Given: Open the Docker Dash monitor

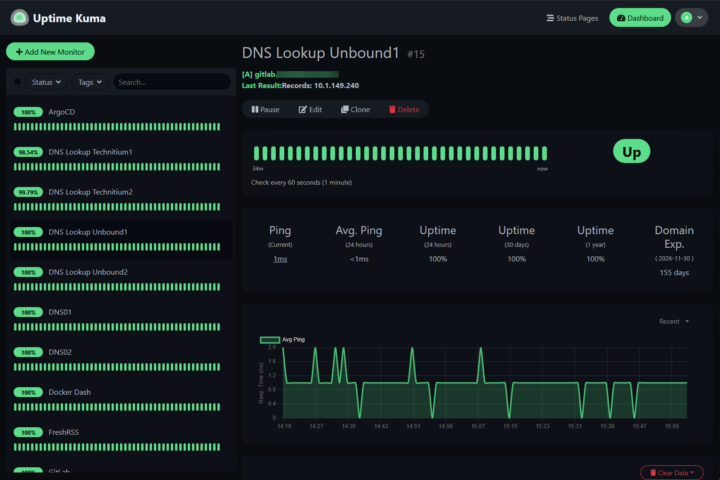Looking at the screenshot, I should tap(121, 399).
